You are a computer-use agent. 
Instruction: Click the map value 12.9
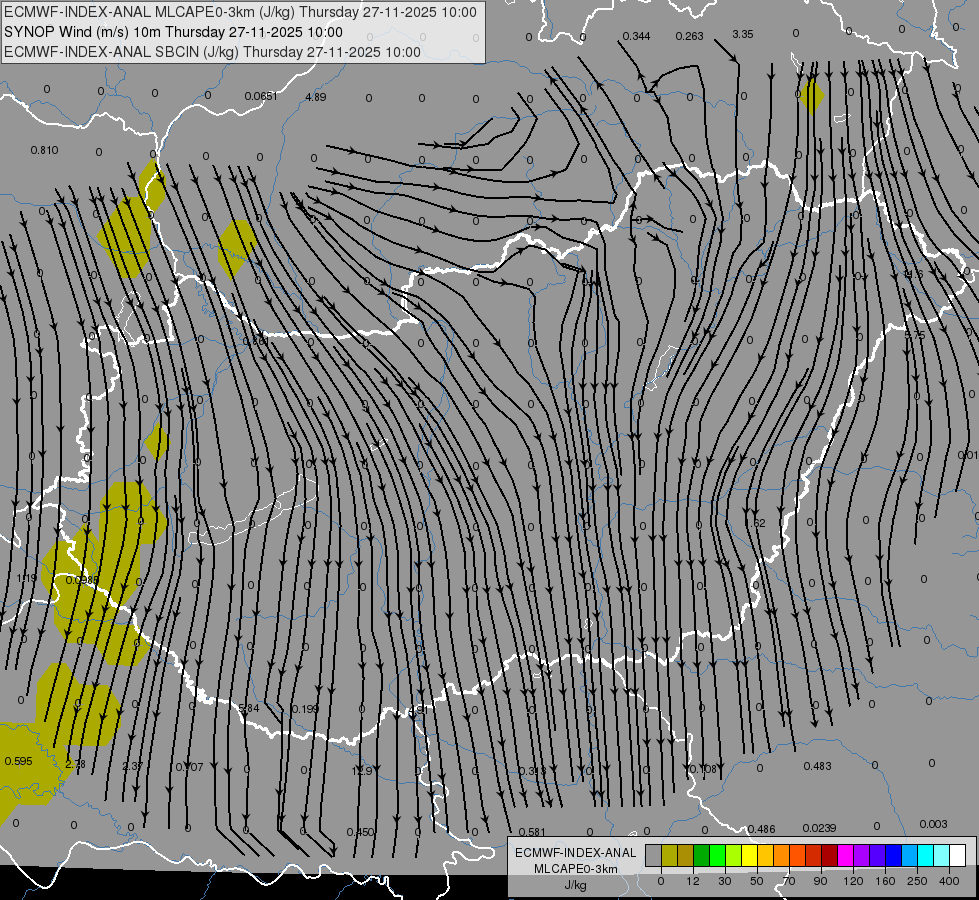pos(362,771)
